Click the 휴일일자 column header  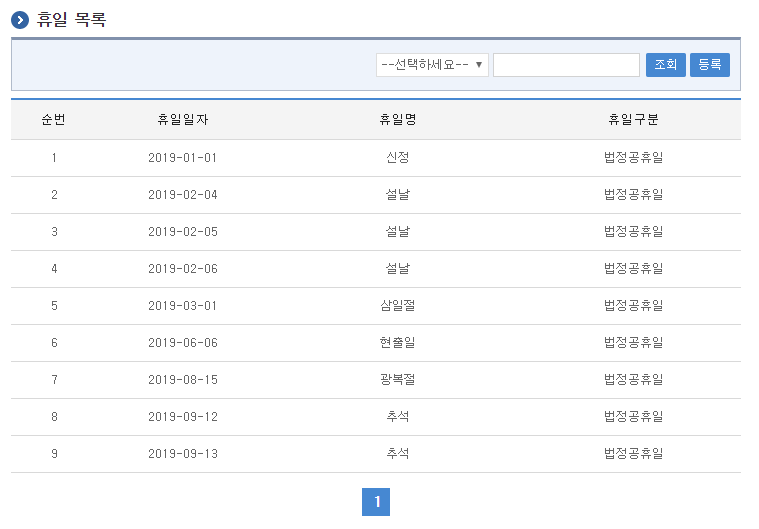[x=182, y=120]
